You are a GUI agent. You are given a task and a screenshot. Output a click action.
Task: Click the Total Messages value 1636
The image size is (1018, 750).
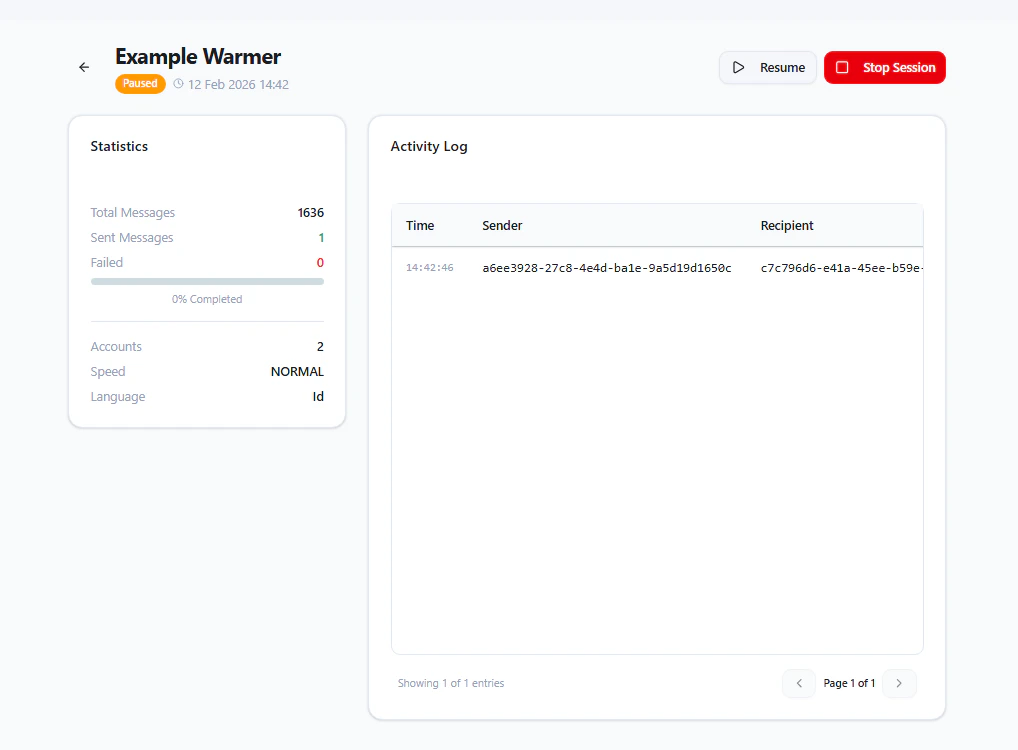[x=310, y=213]
